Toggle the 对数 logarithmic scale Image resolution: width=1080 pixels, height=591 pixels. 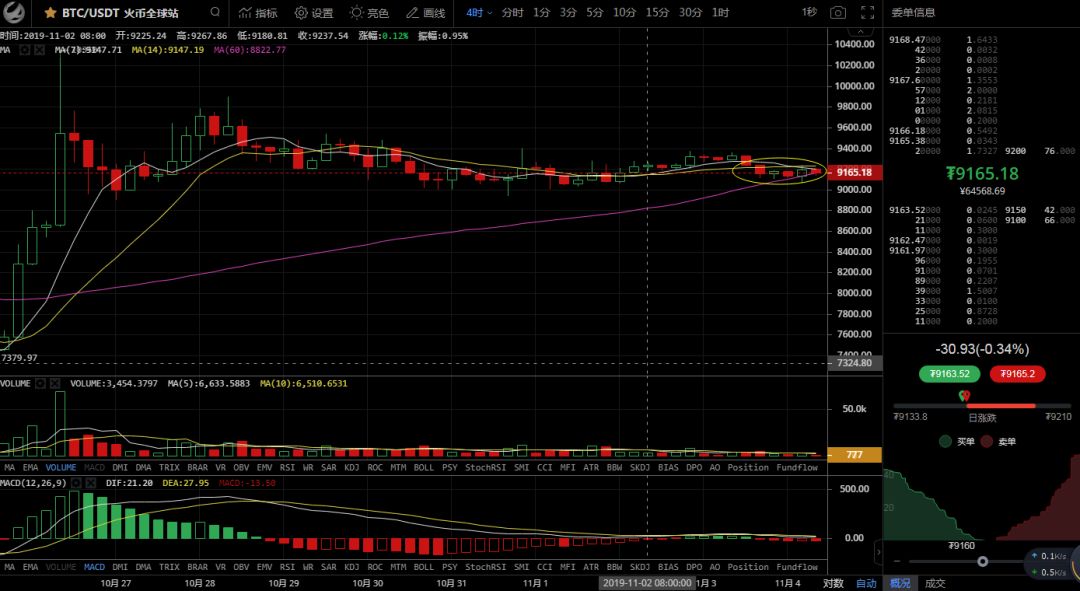click(833, 583)
